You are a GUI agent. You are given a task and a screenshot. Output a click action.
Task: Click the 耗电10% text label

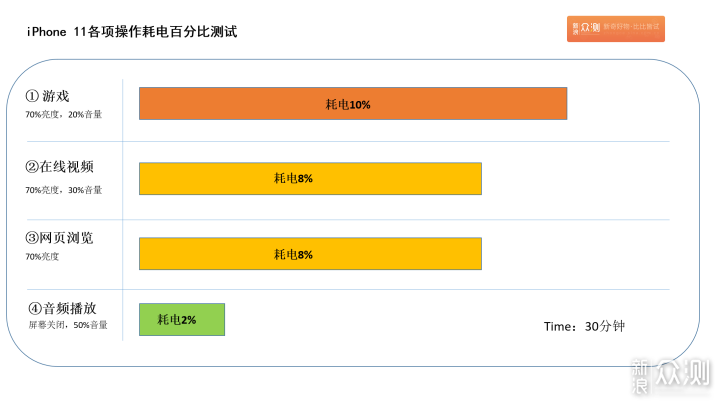pos(348,104)
